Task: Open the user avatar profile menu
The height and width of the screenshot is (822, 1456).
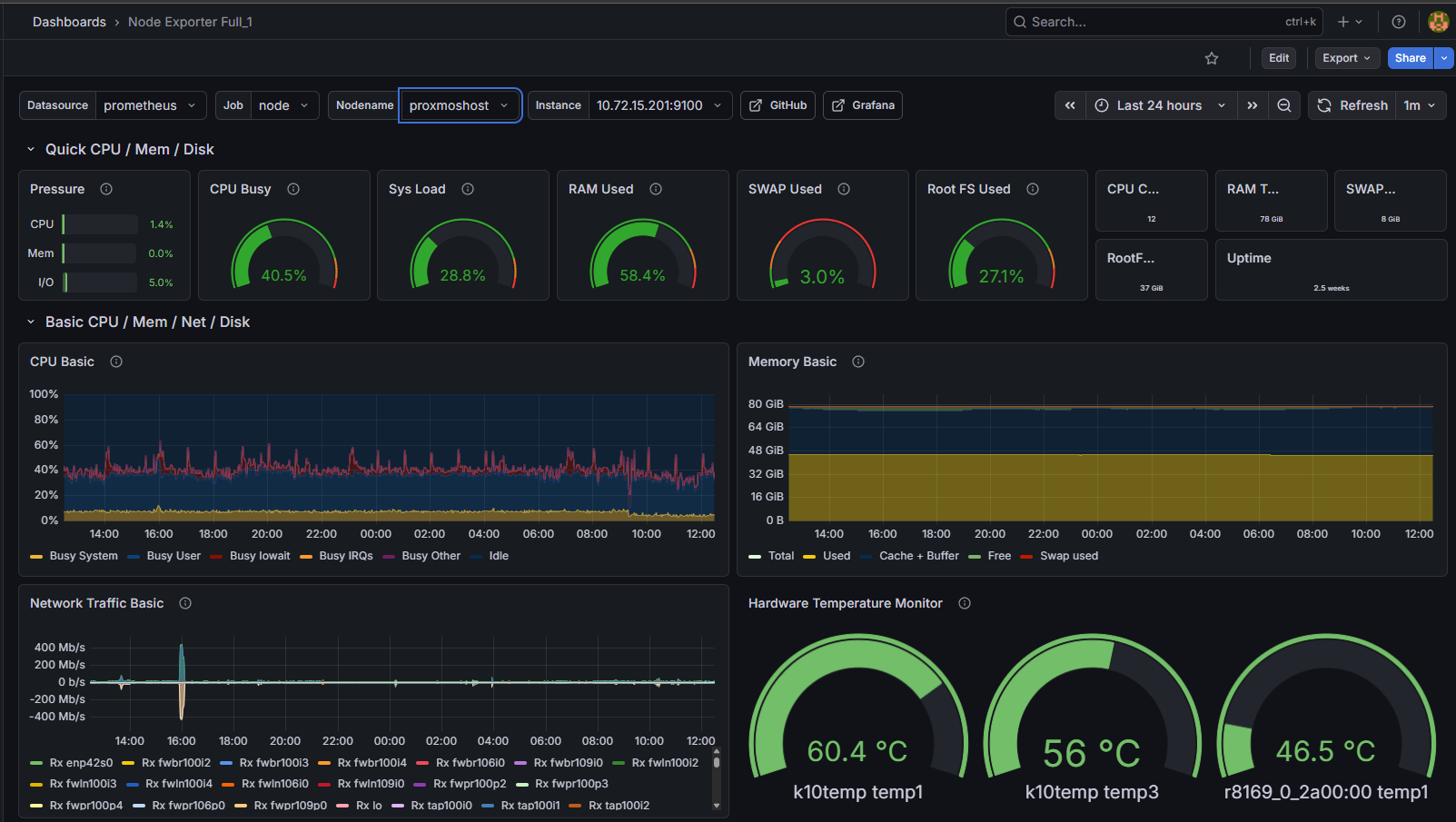Action: tap(1439, 22)
